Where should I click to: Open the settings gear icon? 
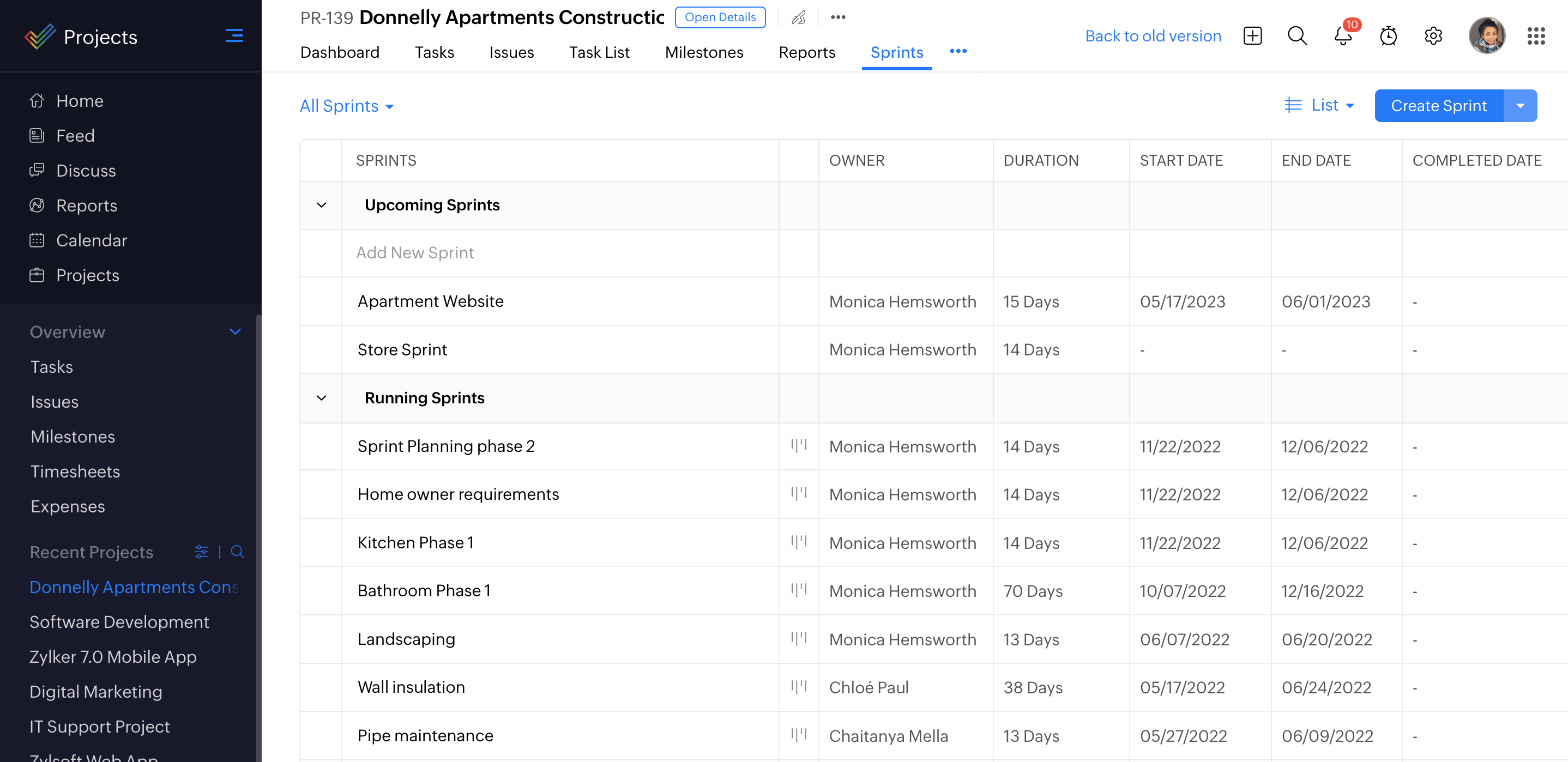point(1433,37)
